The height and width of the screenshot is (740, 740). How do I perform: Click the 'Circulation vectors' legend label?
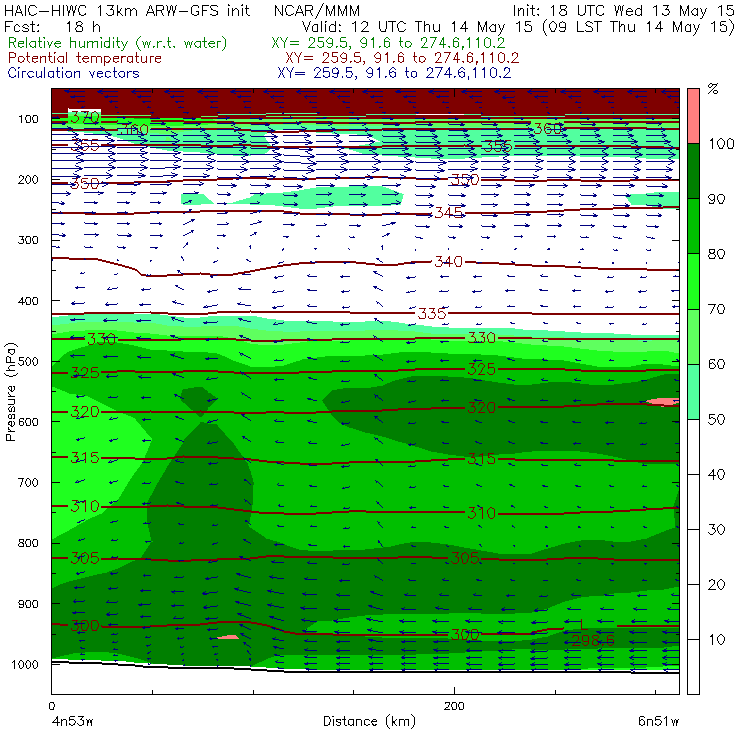pos(73,73)
